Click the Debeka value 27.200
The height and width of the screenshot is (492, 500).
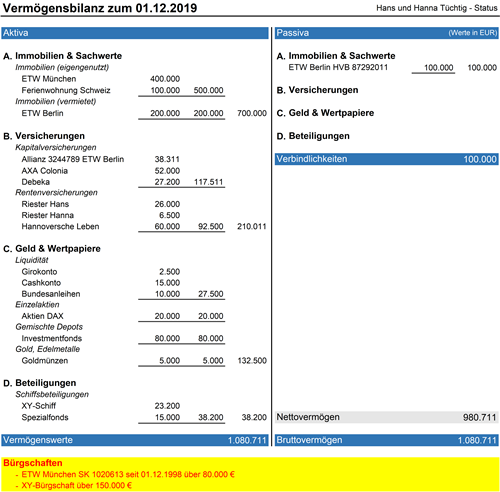tap(167, 182)
